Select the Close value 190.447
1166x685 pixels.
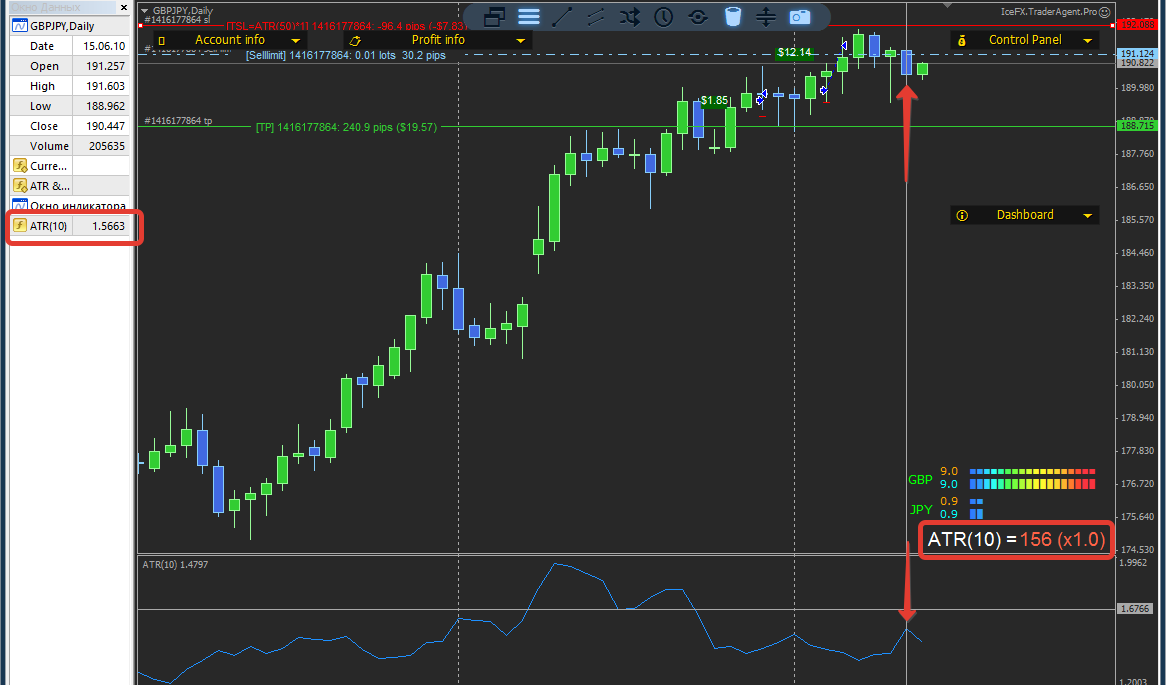pos(106,126)
